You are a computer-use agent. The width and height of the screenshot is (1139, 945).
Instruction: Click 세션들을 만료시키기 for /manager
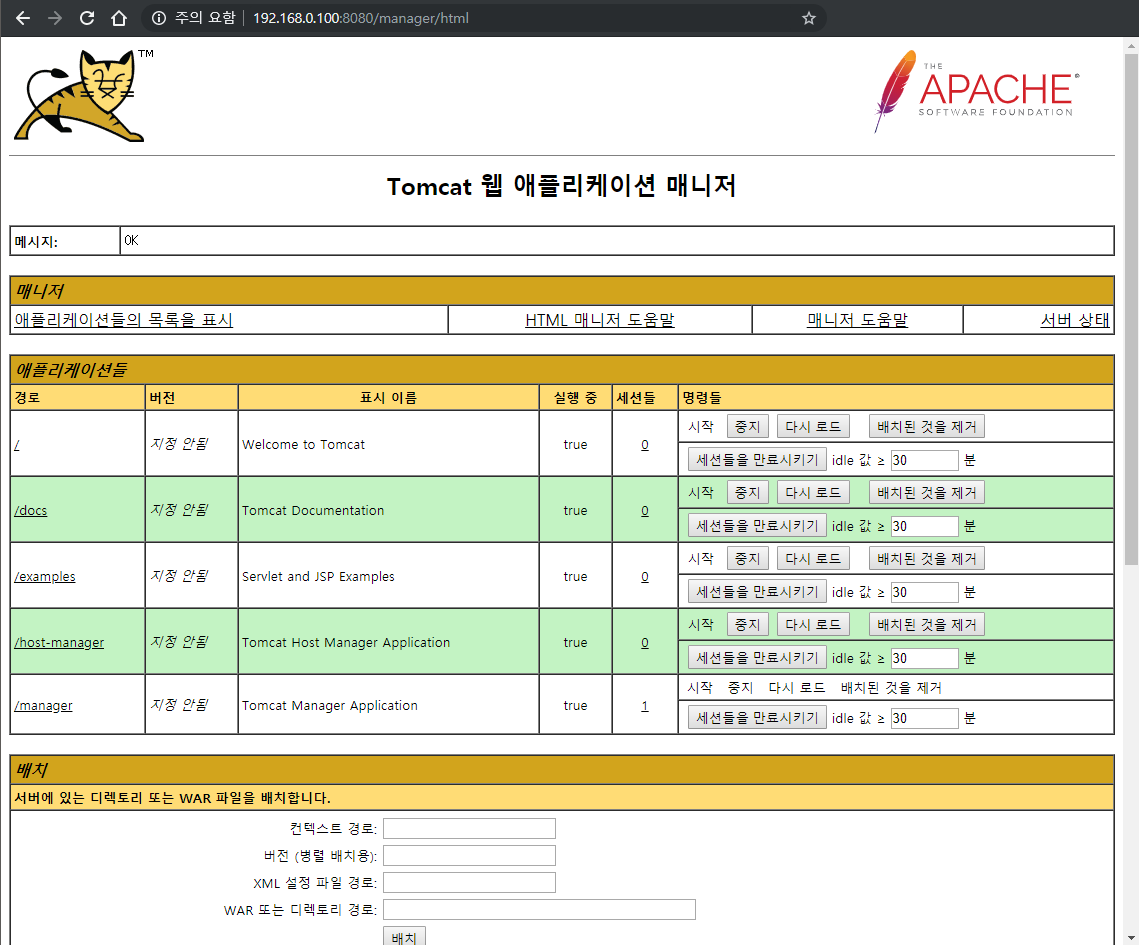757,718
